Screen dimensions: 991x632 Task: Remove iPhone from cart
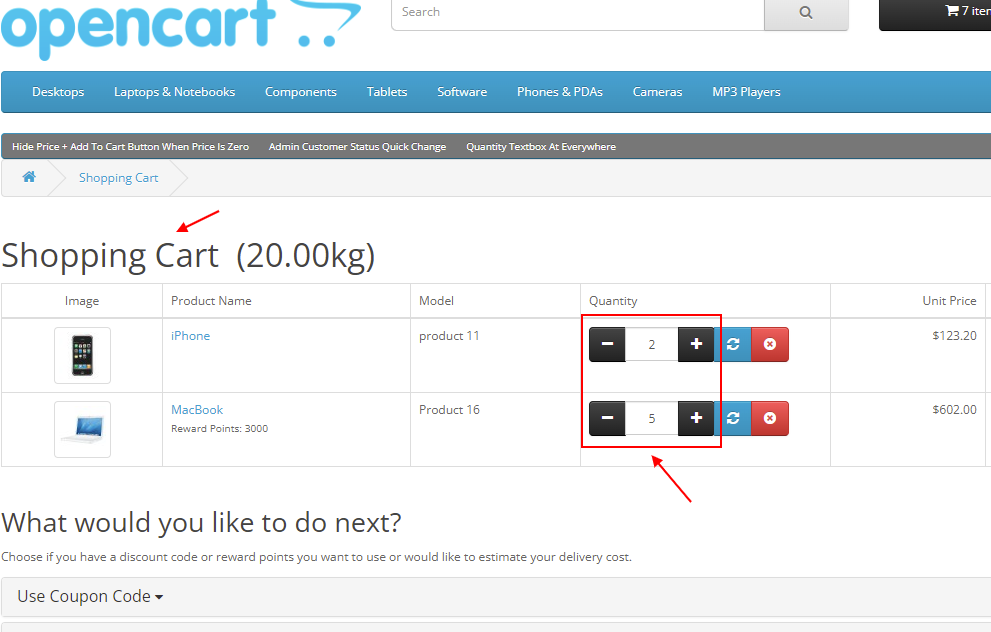770,344
